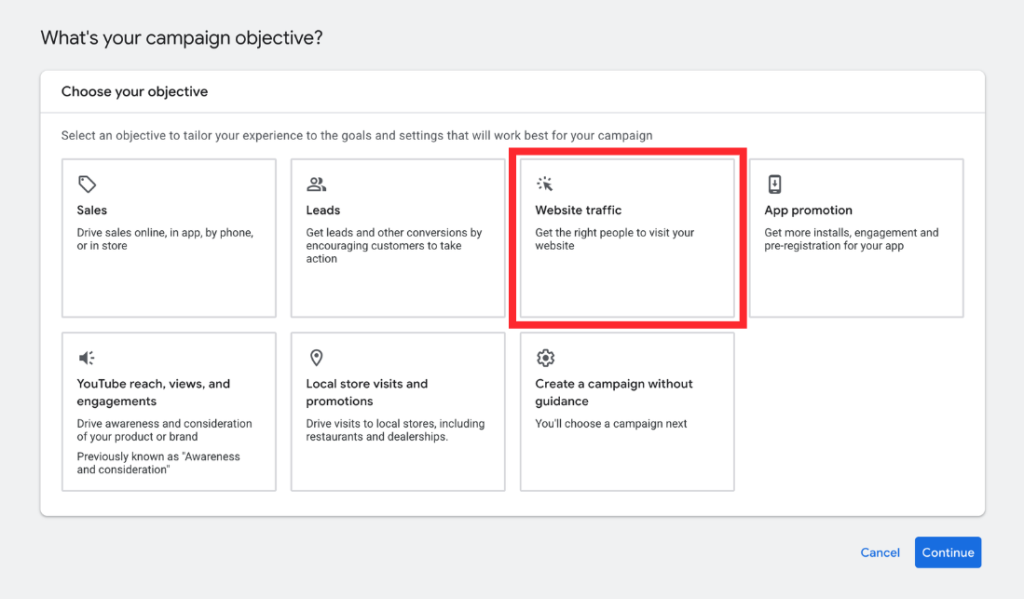Continue to the next campaign step
This screenshot has height=599, width=1024.
(x=948, y=553)
